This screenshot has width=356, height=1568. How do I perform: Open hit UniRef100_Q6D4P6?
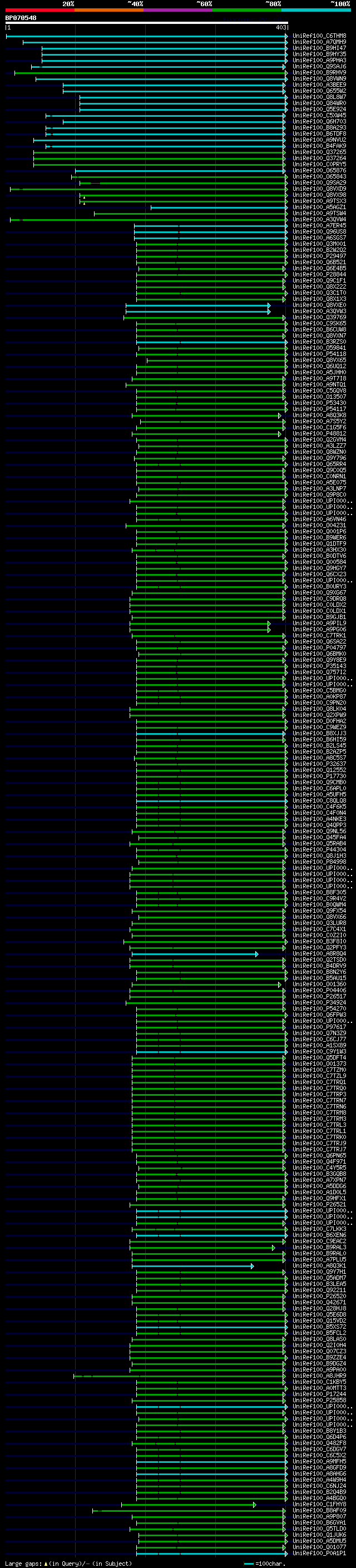319,1437
